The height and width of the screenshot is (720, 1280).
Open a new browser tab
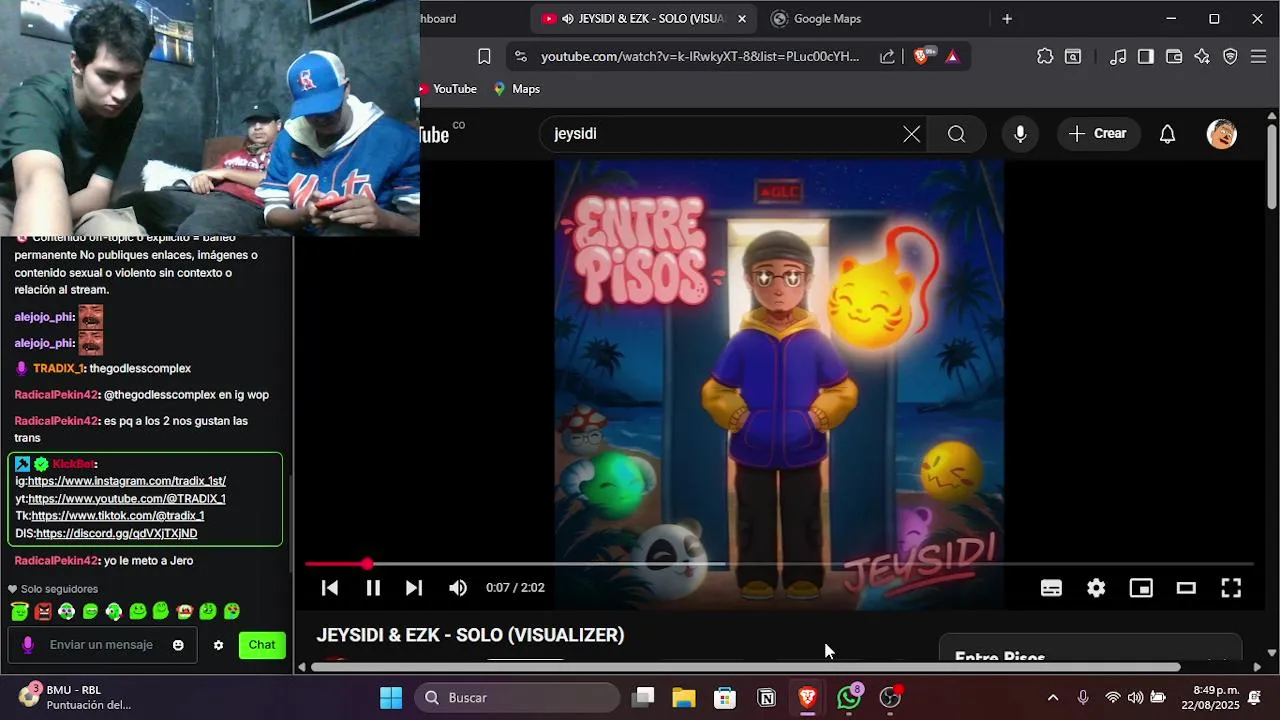coord(1007,19)
